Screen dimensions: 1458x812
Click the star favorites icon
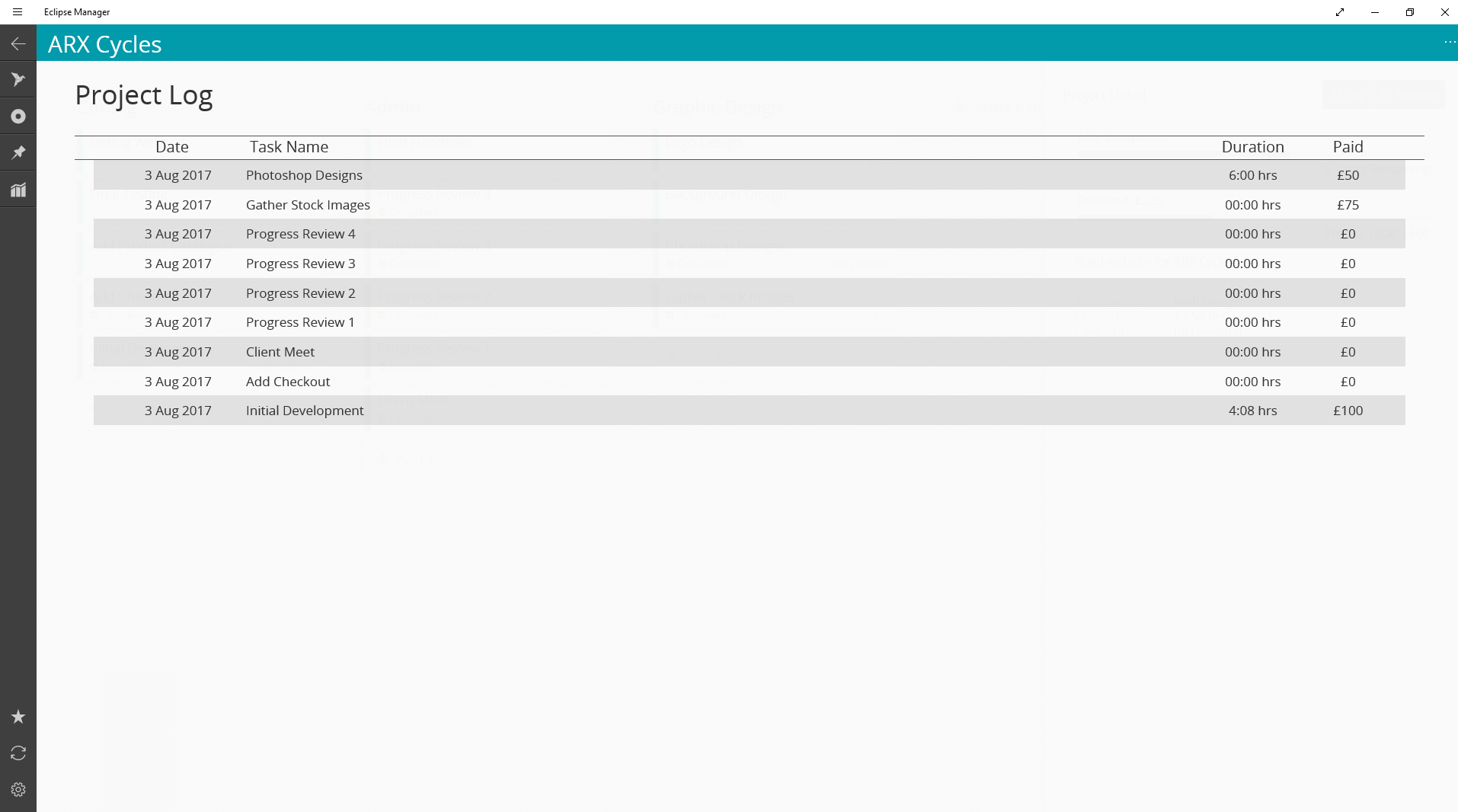tap(18, 717)
